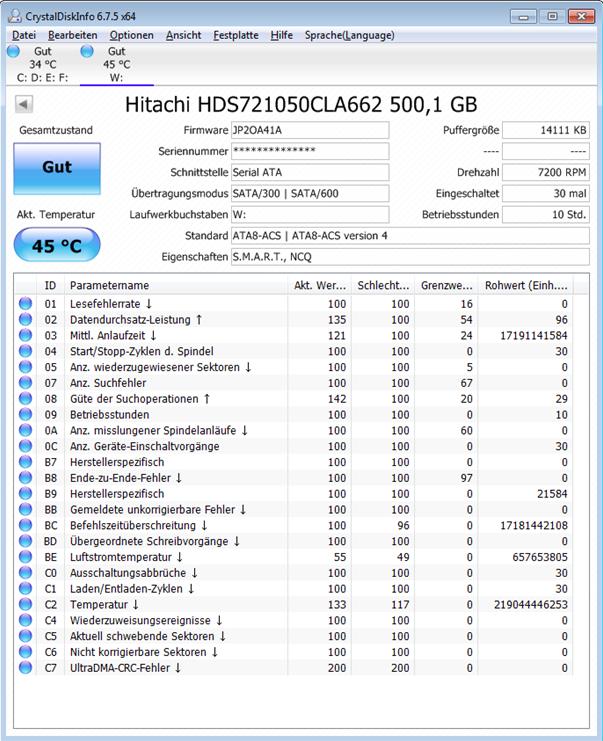The width and height of the screenshot is (603, 741).
Task: Click the status orb of Geräte-Einschaltvorgänge row
Action: point(26,446)
